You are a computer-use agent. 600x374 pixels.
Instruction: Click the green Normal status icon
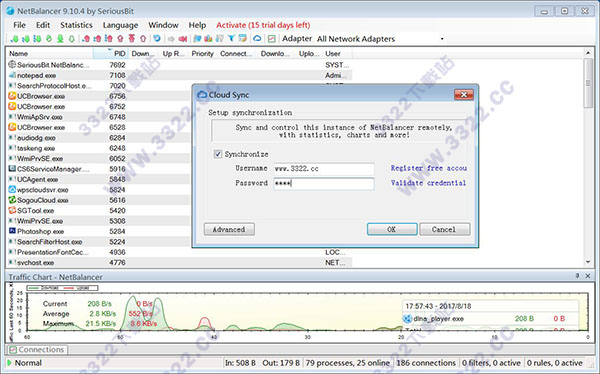[x=9, y=363]
